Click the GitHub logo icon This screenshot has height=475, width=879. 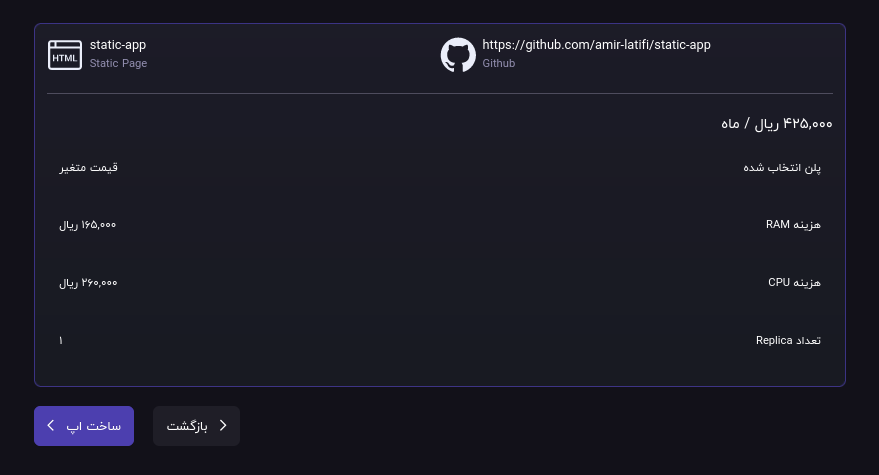click(x=458, y=55)
